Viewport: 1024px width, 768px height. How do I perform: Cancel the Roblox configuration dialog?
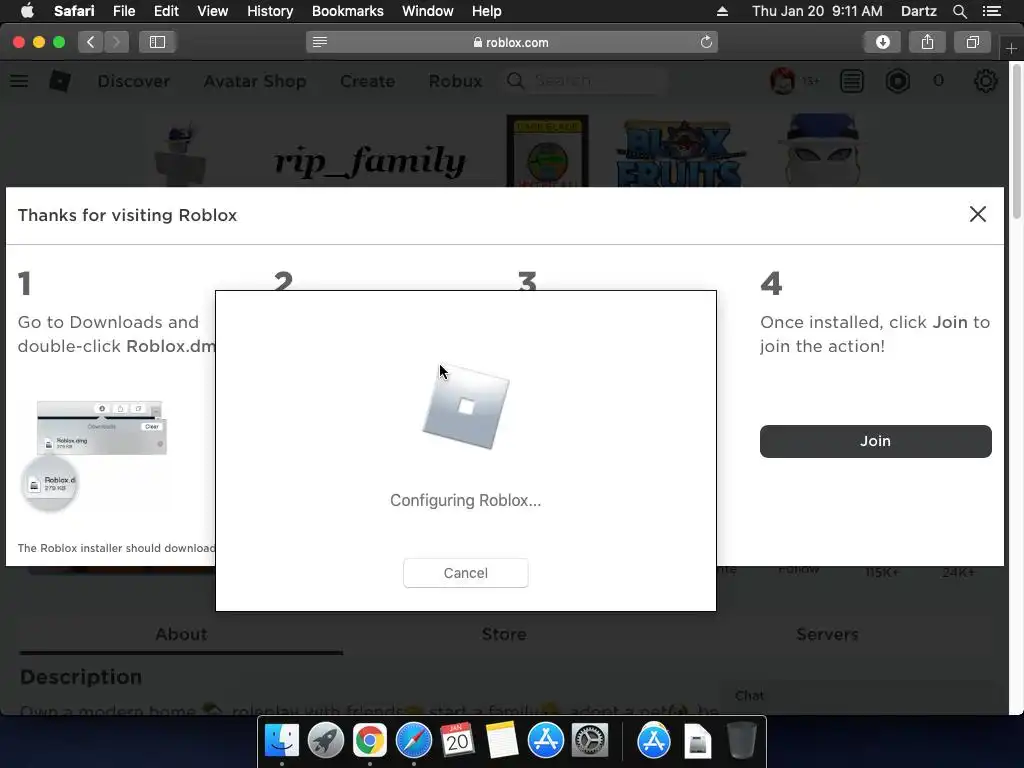coord(465,573)
